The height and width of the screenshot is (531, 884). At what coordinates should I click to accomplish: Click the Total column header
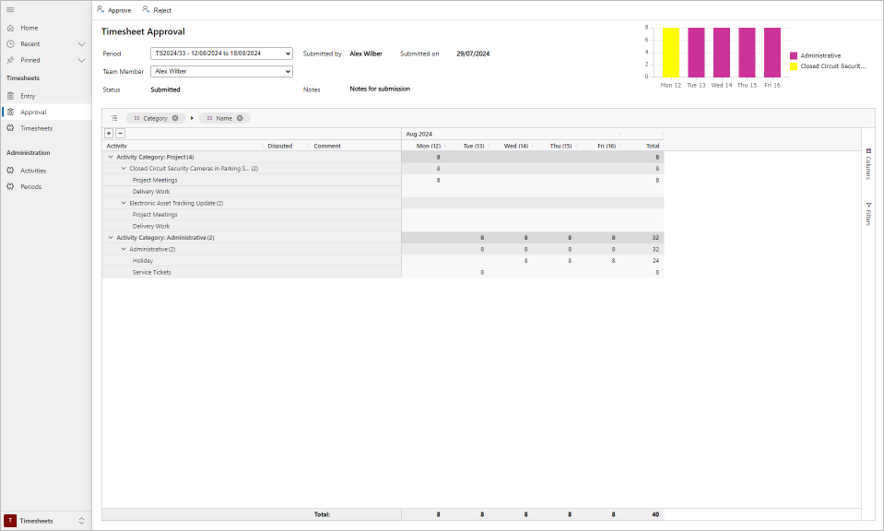point(652,146)
